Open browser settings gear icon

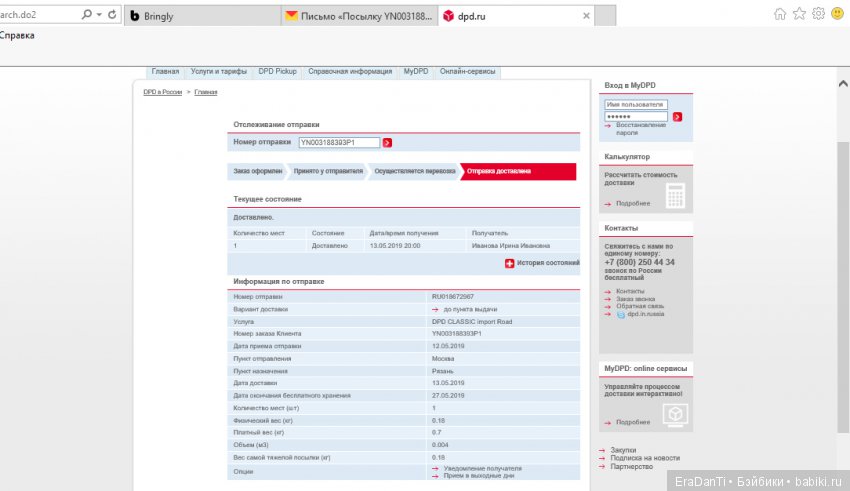click(x=818, y=14)
